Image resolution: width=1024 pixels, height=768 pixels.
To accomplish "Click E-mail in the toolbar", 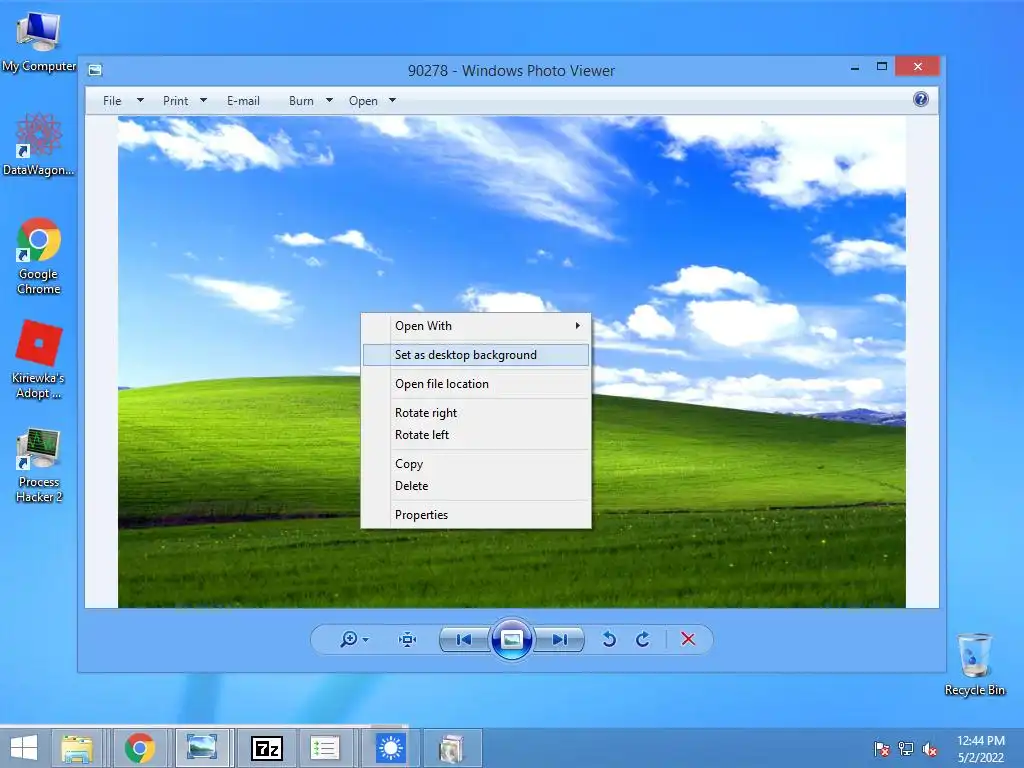I will point(244,101).
